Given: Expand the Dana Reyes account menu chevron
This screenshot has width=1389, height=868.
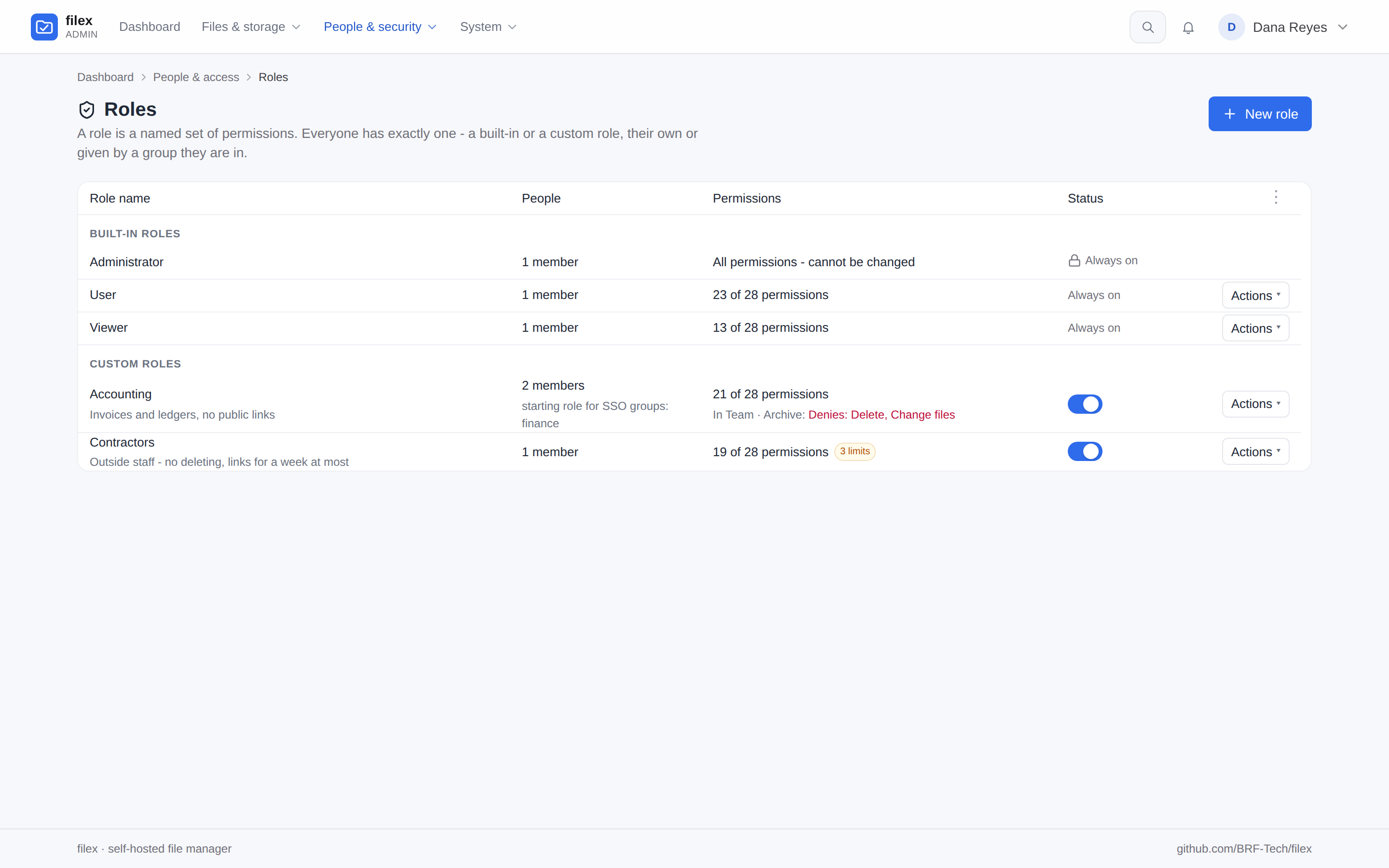Looking at the screenshot, I should click(x=1343, y=27).
